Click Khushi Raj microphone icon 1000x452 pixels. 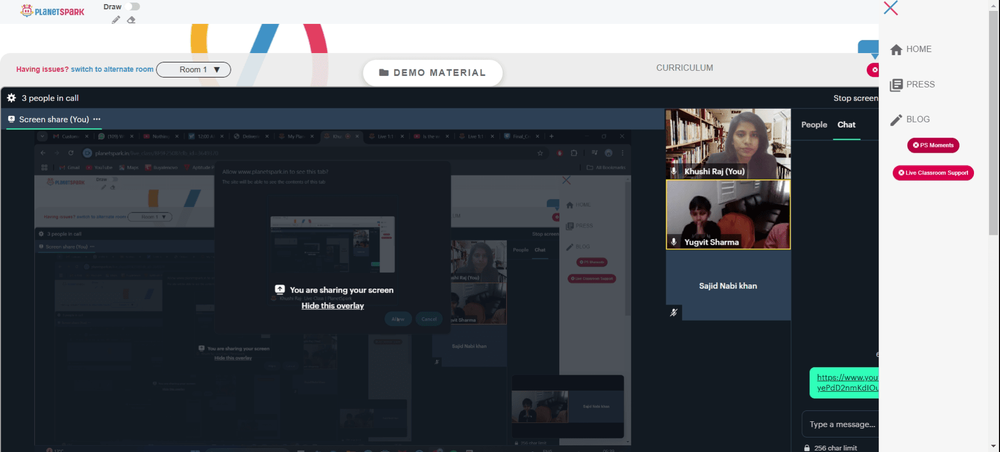coord(673,171)
